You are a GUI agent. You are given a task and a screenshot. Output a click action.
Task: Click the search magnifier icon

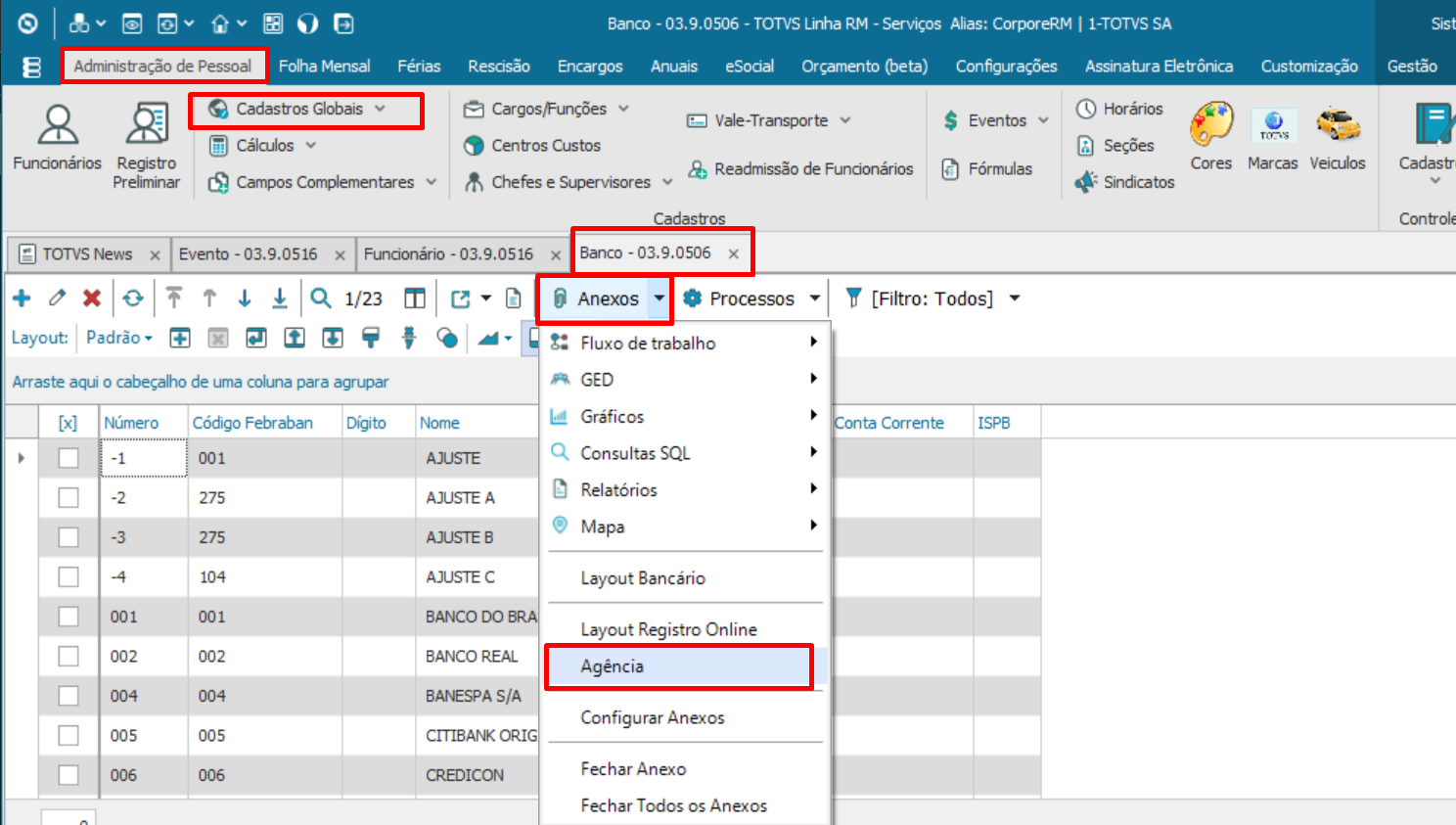[320, 298]
